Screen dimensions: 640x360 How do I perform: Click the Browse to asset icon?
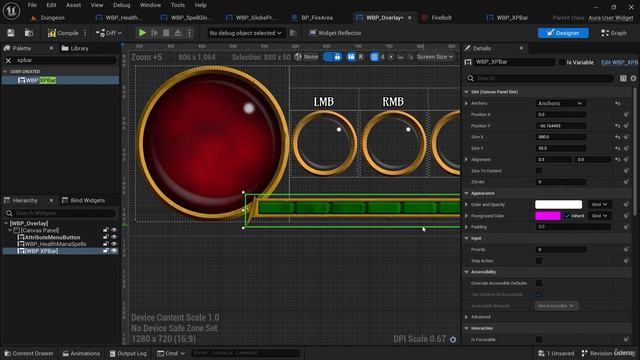point(29,33)
